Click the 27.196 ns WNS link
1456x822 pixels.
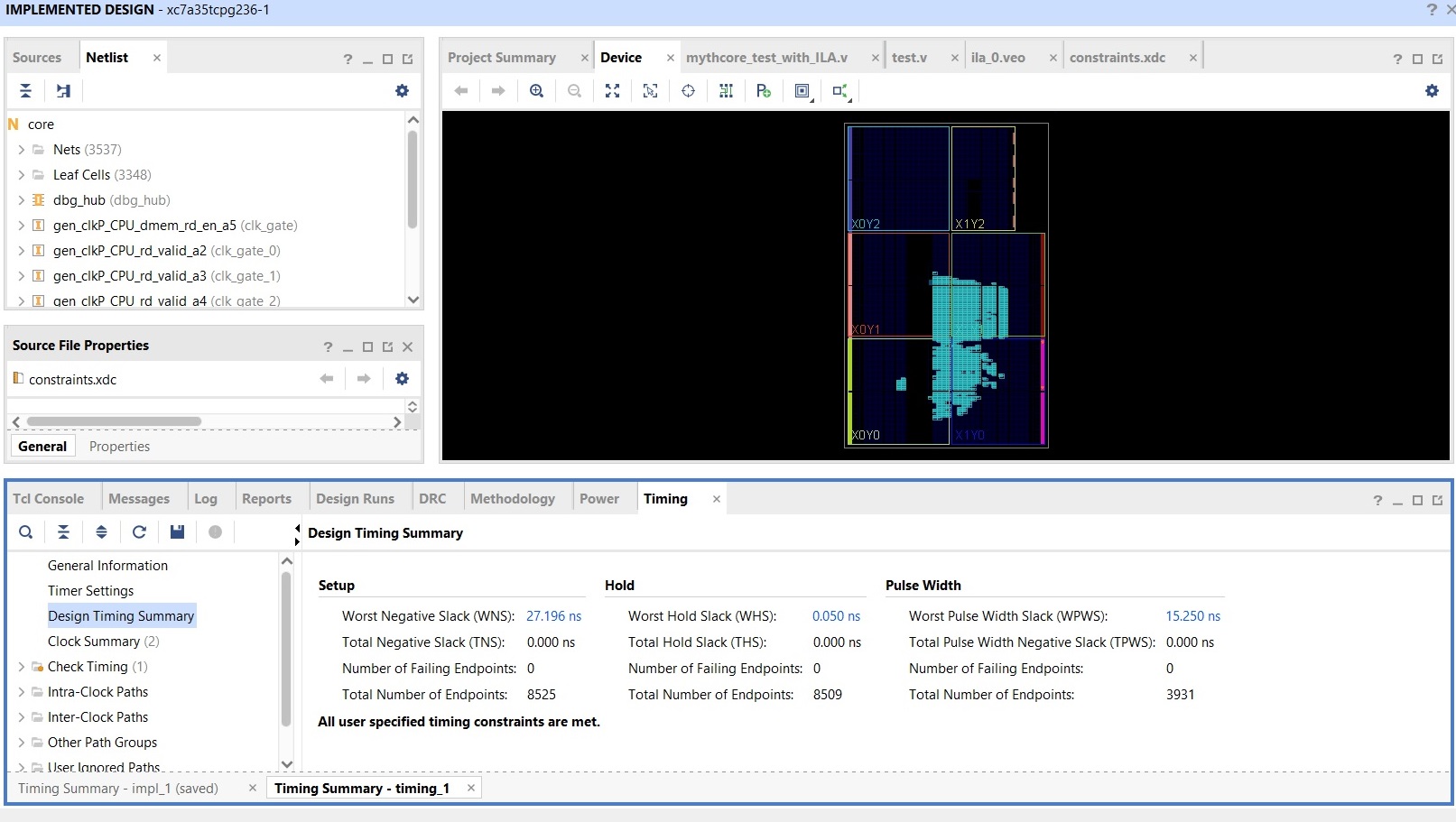(553, 615)
